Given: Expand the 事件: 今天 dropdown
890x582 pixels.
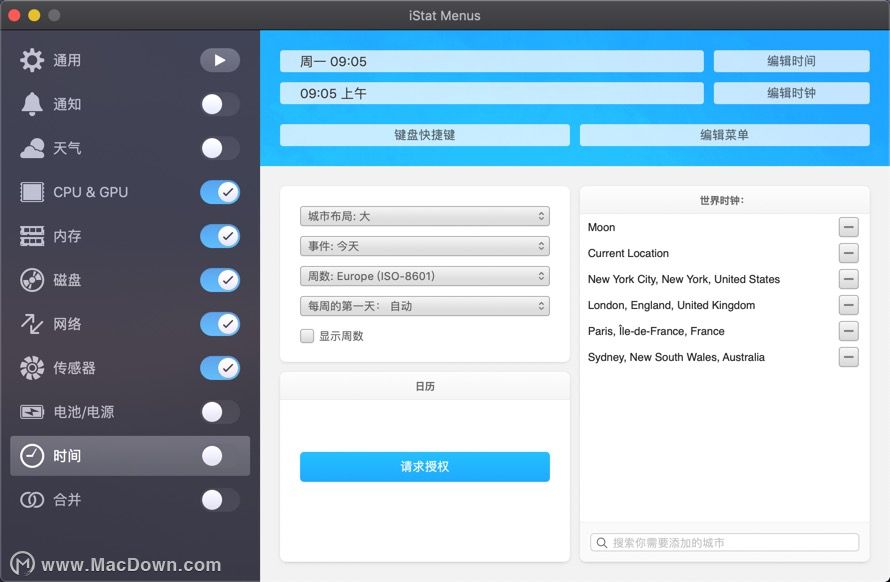Looking at the screenshot, I should coord(424,246).
